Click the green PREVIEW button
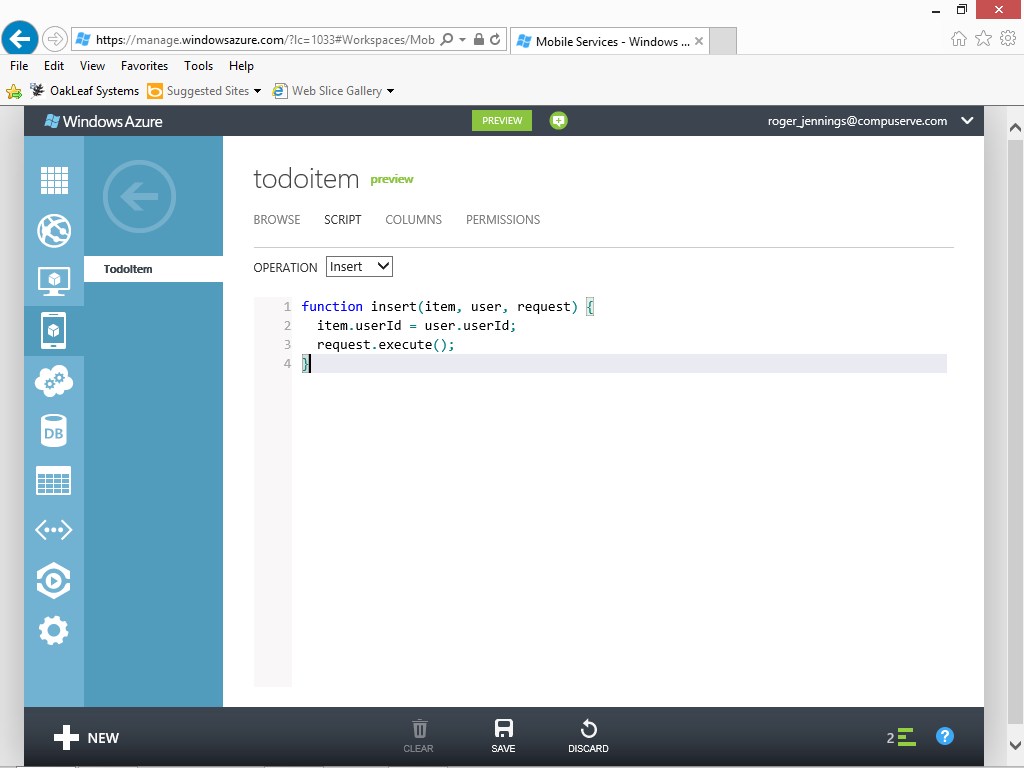This screenshot has height=768, width=1024. [502, 121]
